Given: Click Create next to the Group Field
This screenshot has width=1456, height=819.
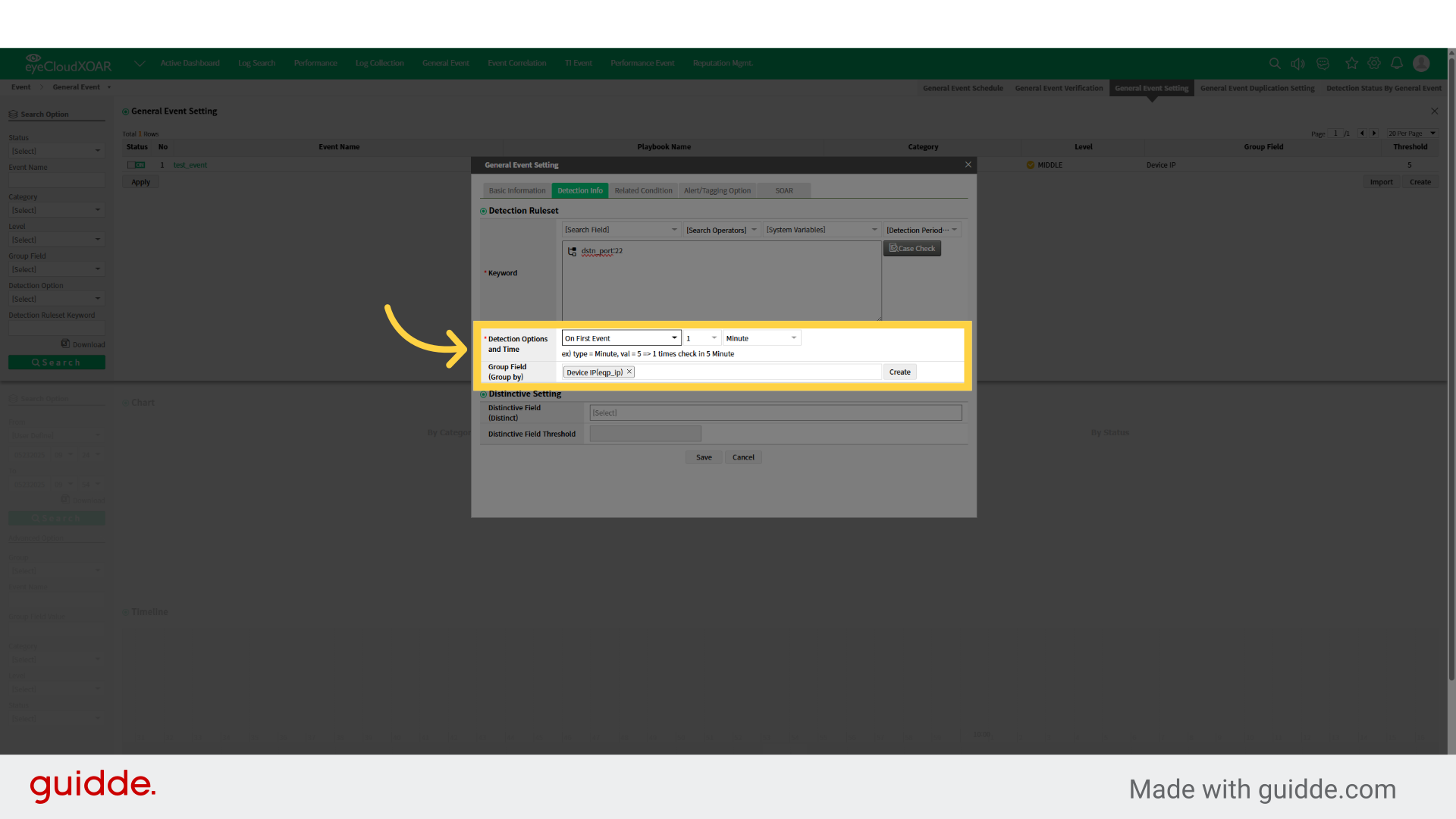Looking at the screenshot, I should (x=899, y=372).
